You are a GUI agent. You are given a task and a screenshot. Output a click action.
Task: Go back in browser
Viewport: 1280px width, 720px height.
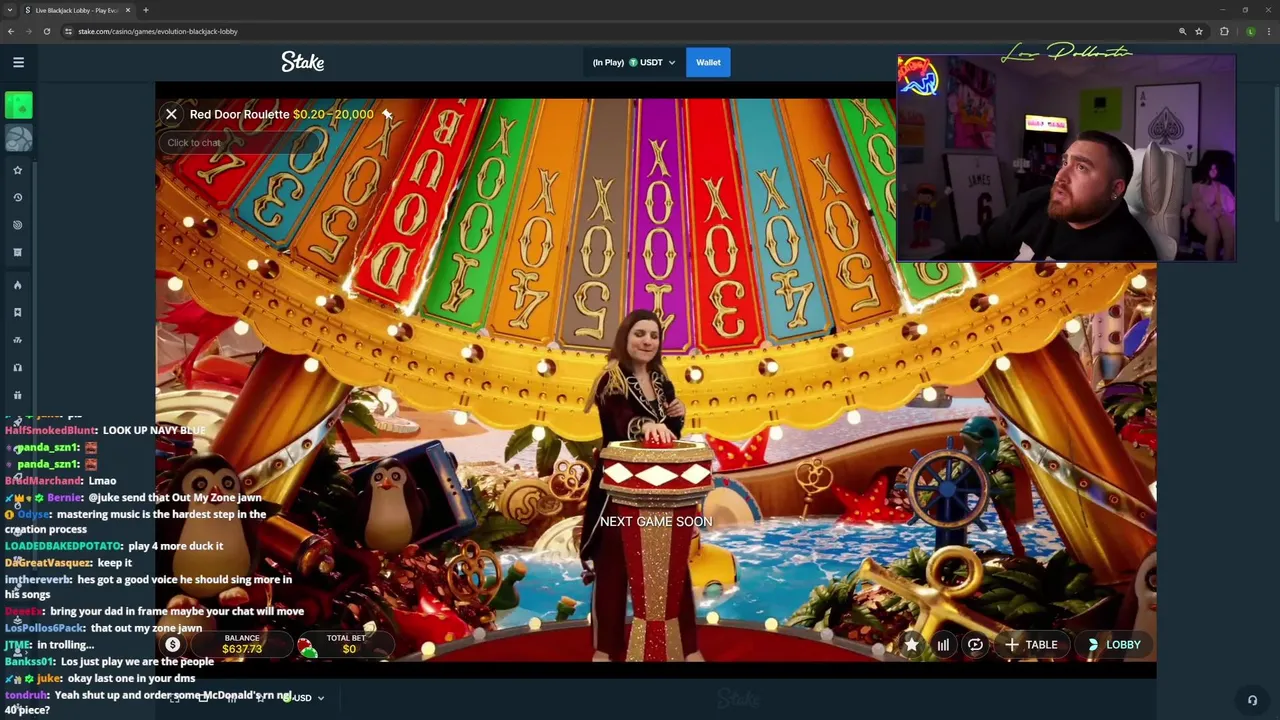[x=11, y=31]
